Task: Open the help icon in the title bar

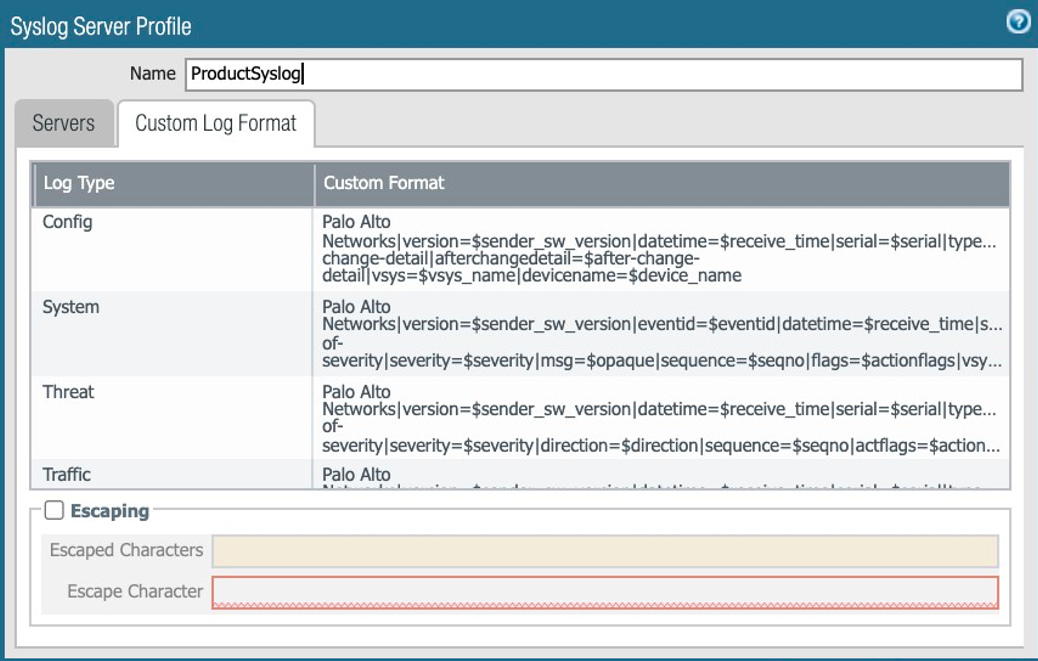Action: pyautogui.click(x=1018, y=22)
